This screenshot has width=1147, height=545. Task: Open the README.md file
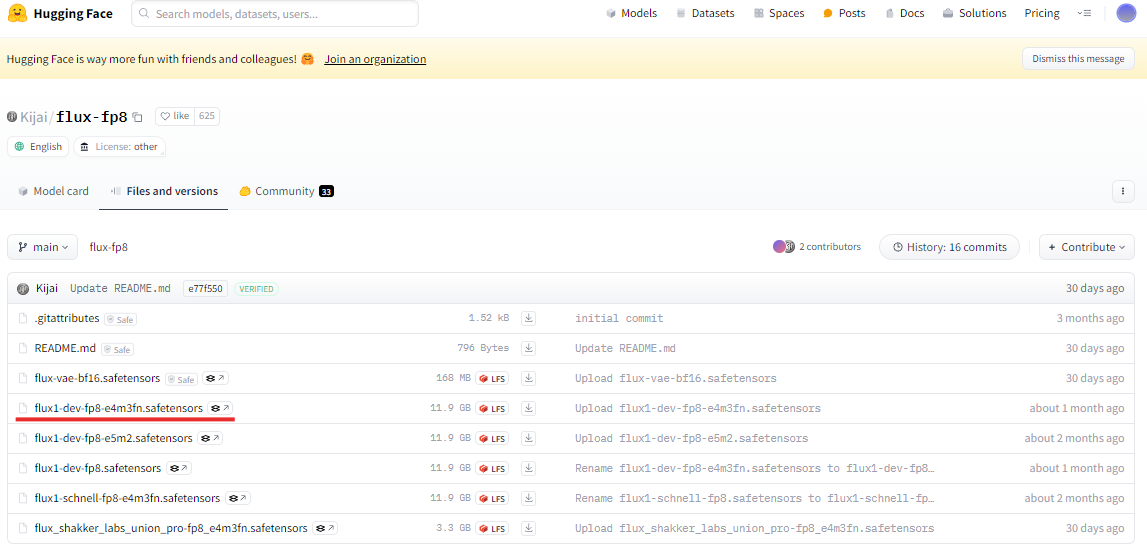pos(65,348)
